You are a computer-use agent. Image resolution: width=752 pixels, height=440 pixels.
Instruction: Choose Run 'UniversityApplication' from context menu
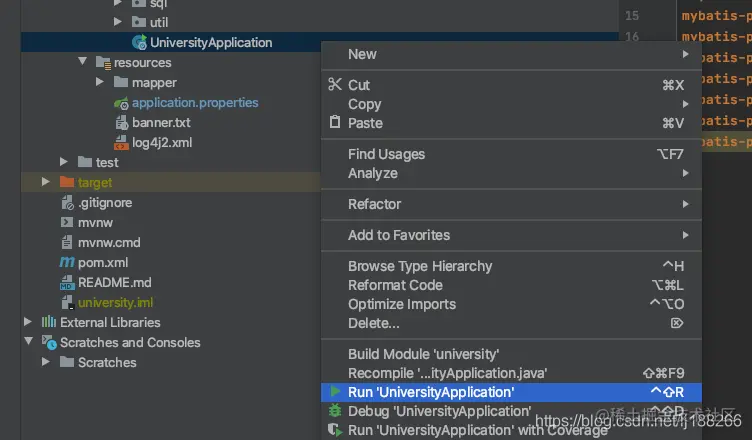[431, 392]
